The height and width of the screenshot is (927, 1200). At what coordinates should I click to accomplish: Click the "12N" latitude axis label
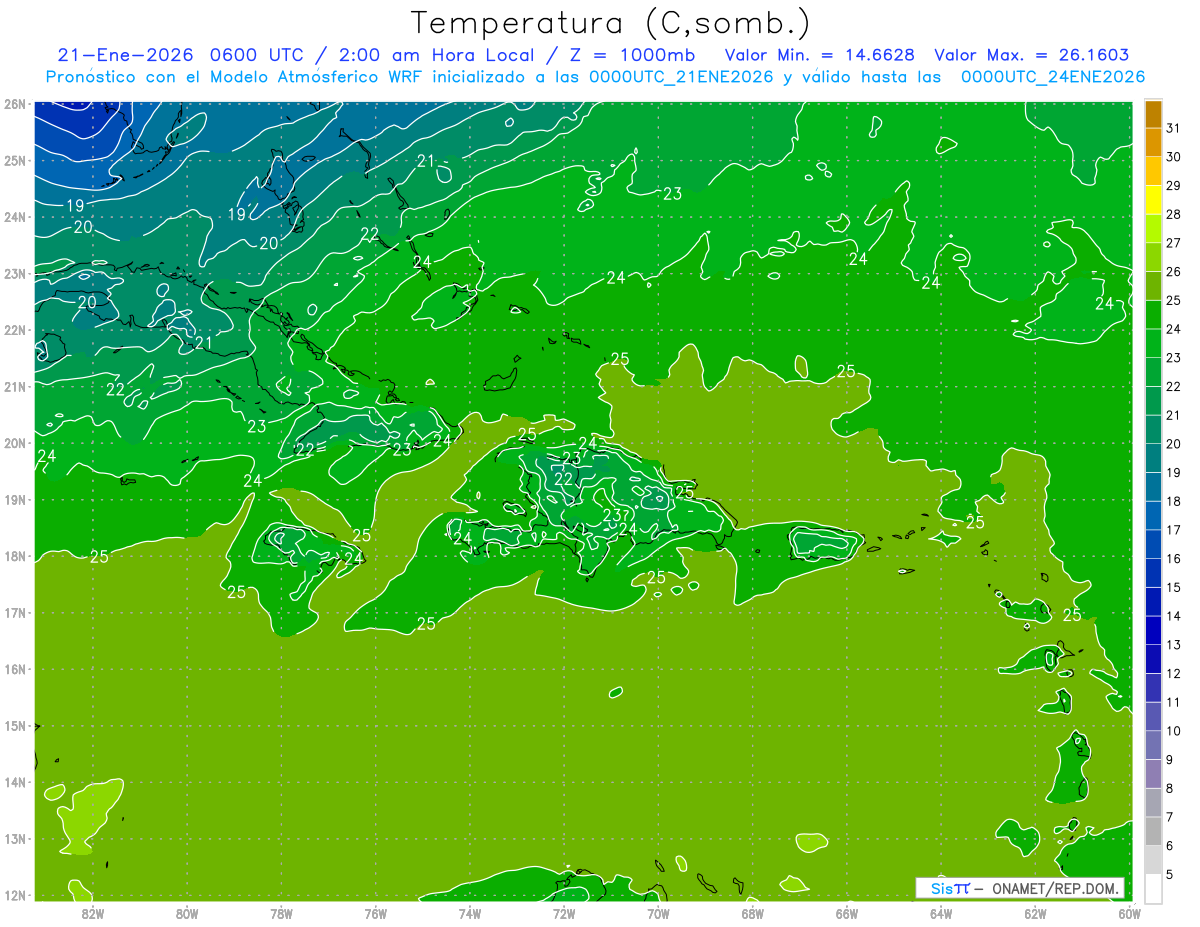tap(14, 895)
